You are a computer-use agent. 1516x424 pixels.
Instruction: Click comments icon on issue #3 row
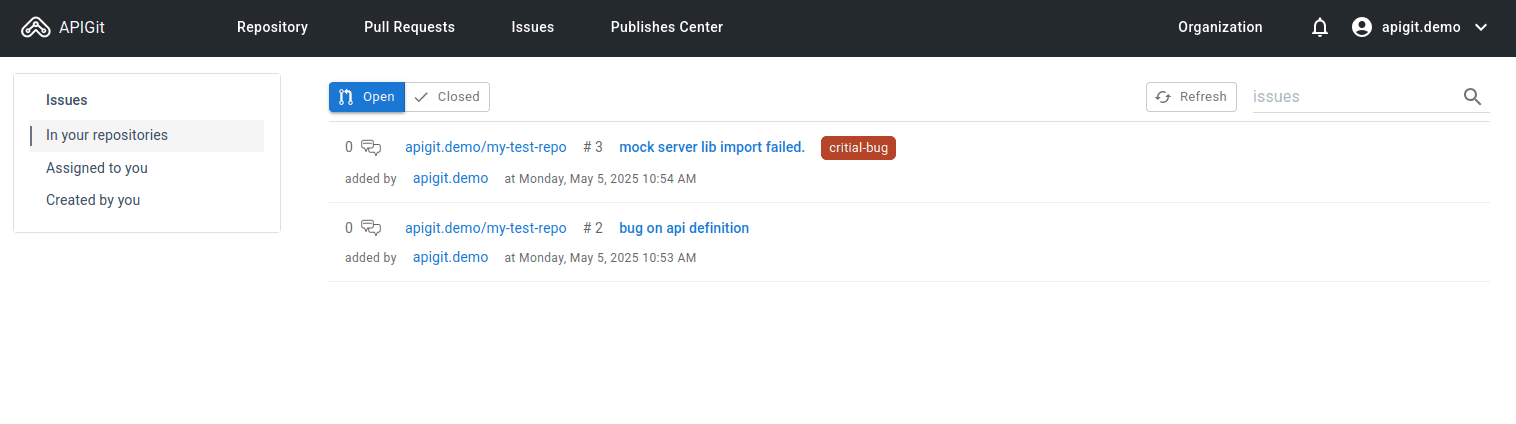click(x=371, y=147)
